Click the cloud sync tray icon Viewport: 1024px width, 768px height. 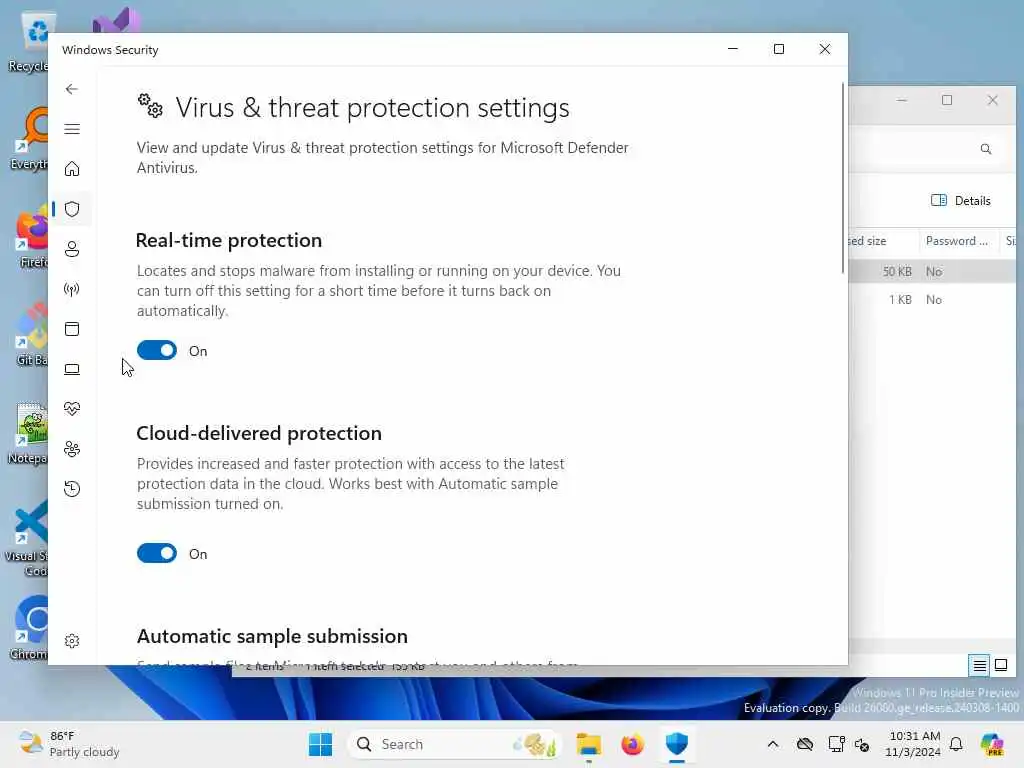(805, 744)
